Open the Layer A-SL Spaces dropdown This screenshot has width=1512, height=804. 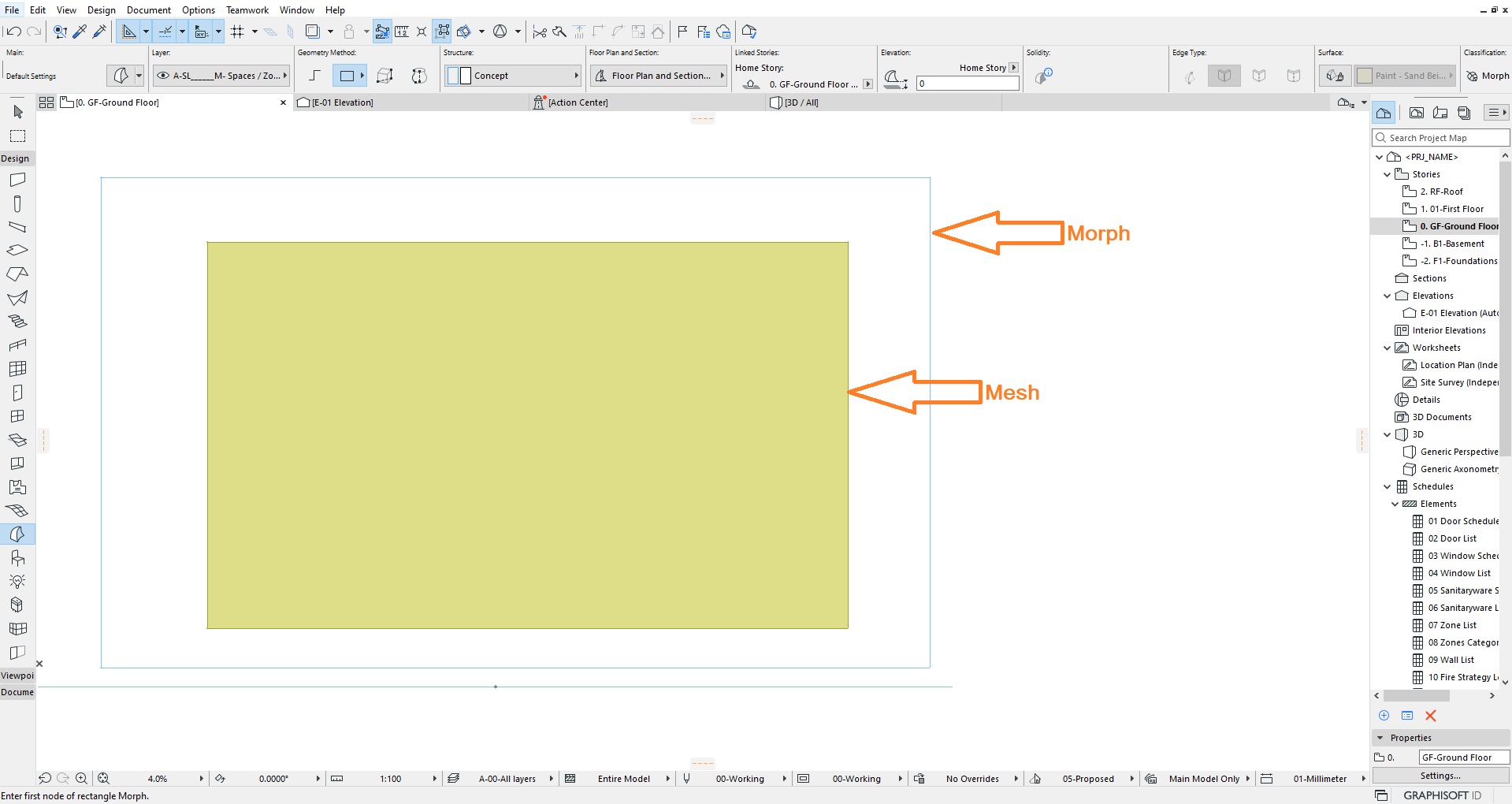click(221, 76)
